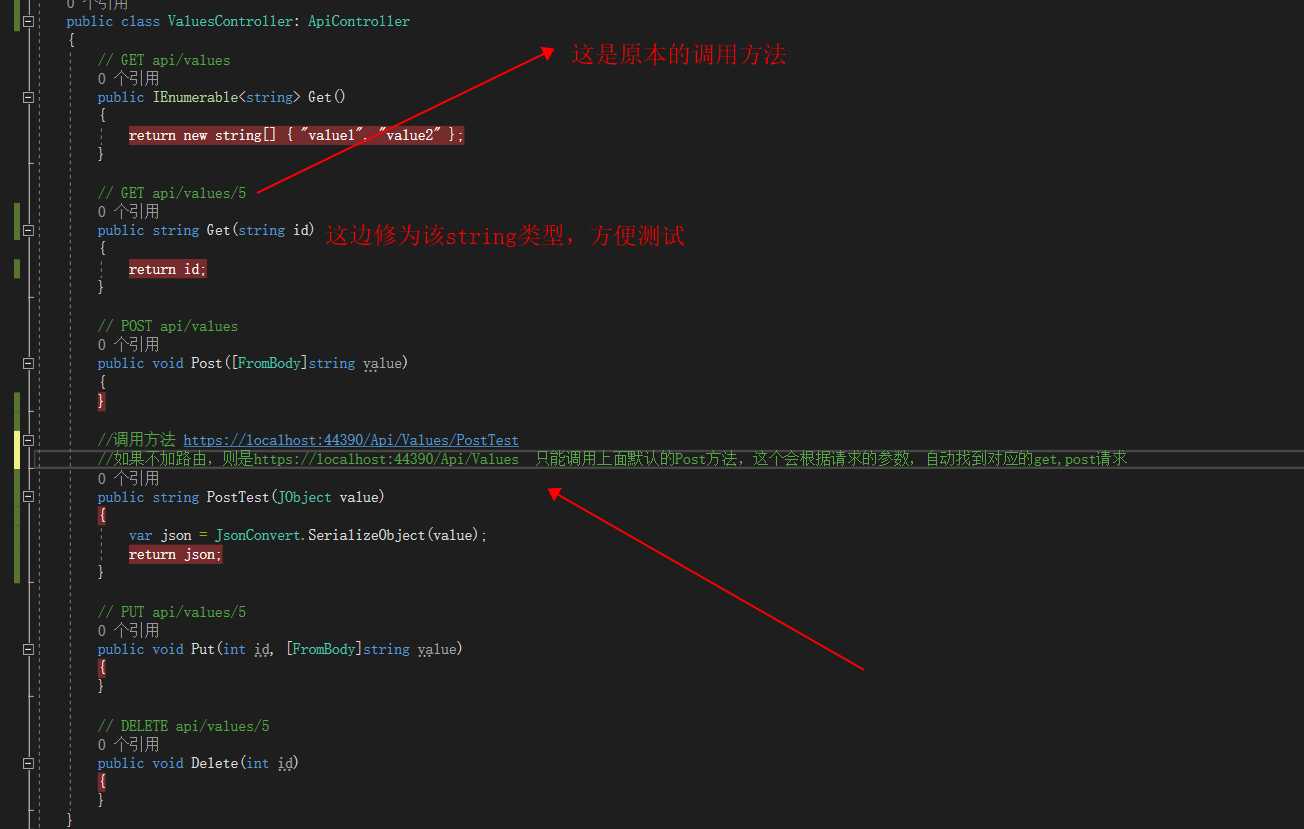Show references above IEnumerable<string> Get()
1304x829 pixels.
128,78
